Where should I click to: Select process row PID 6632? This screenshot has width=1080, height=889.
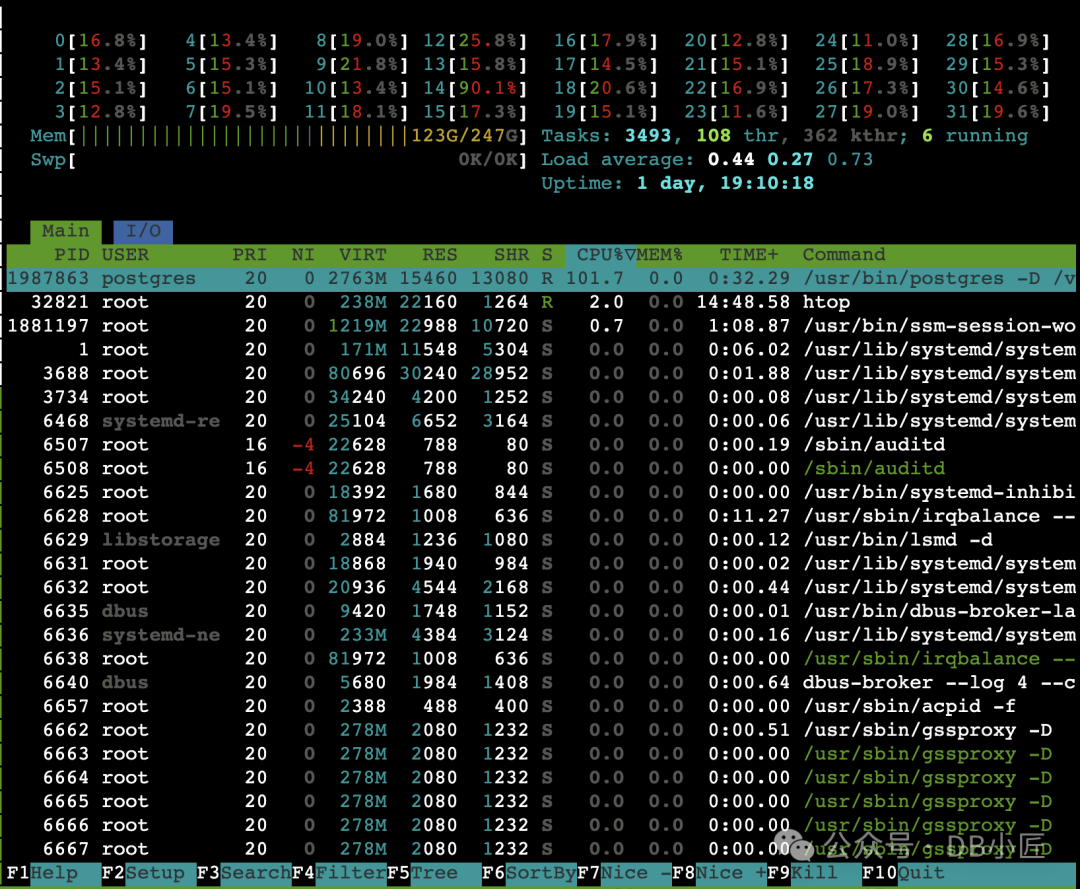pos(541,588)
